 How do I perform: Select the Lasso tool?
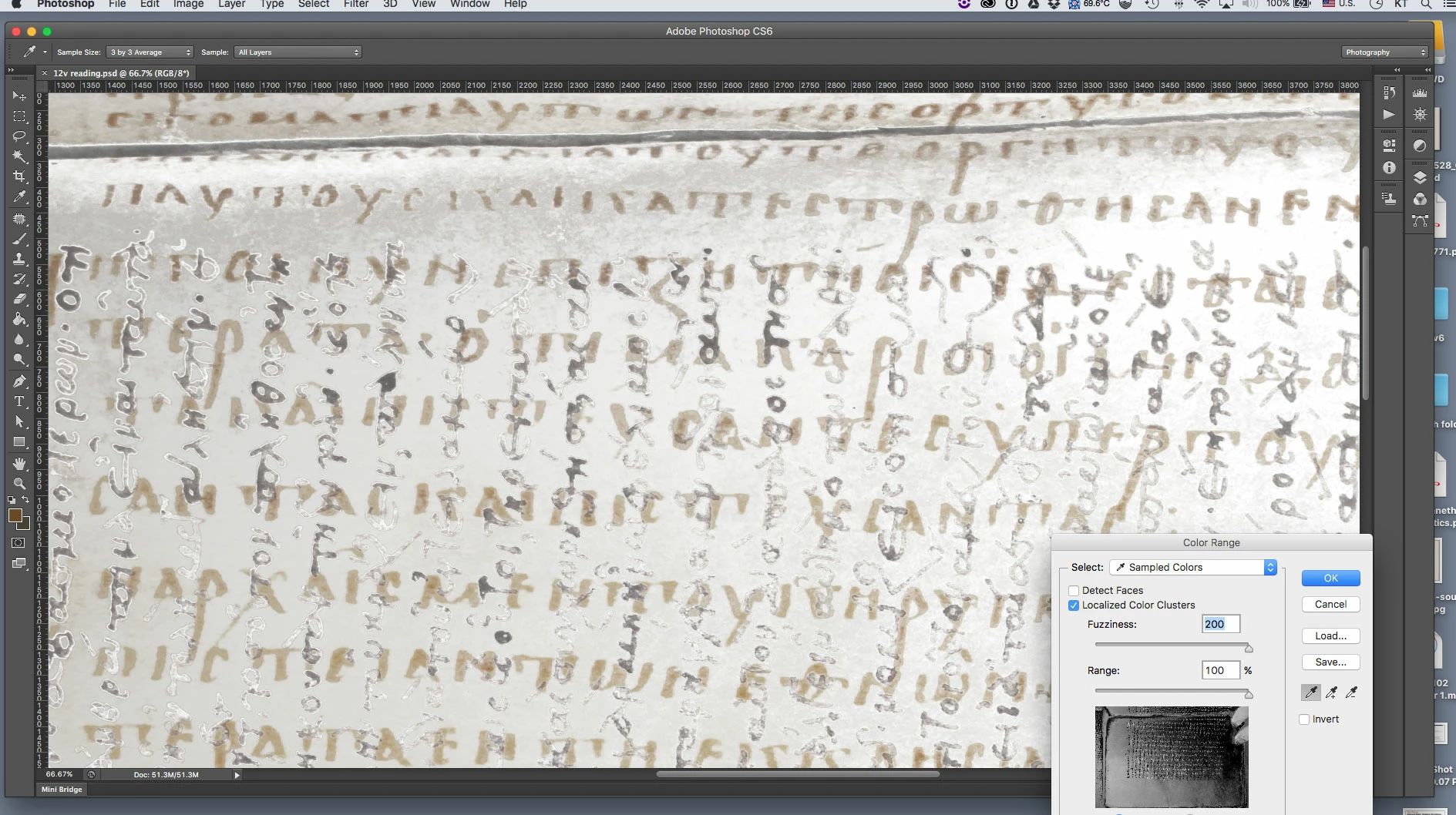click(x=19, y=136)
